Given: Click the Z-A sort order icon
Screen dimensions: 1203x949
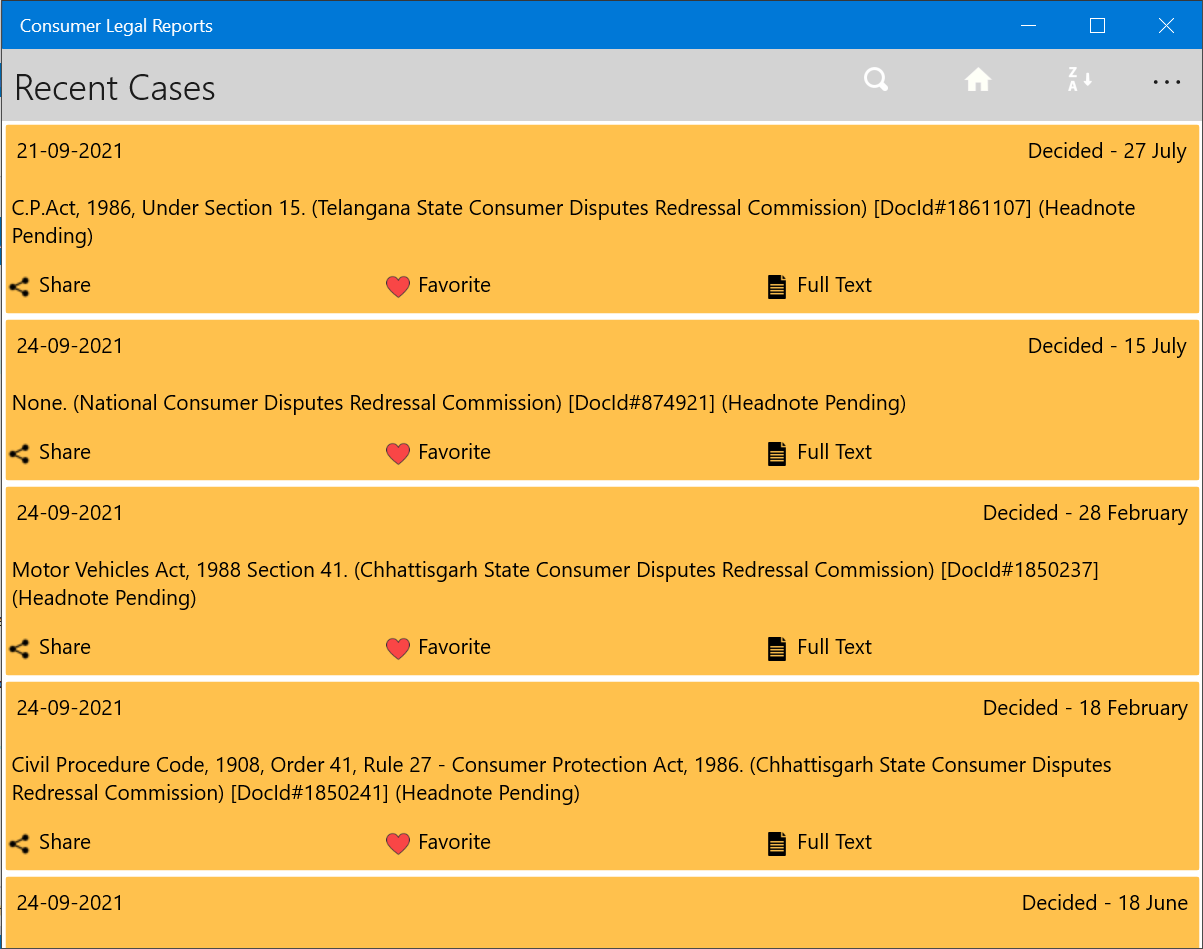Looking at the screenshot, I should 1078,80.
